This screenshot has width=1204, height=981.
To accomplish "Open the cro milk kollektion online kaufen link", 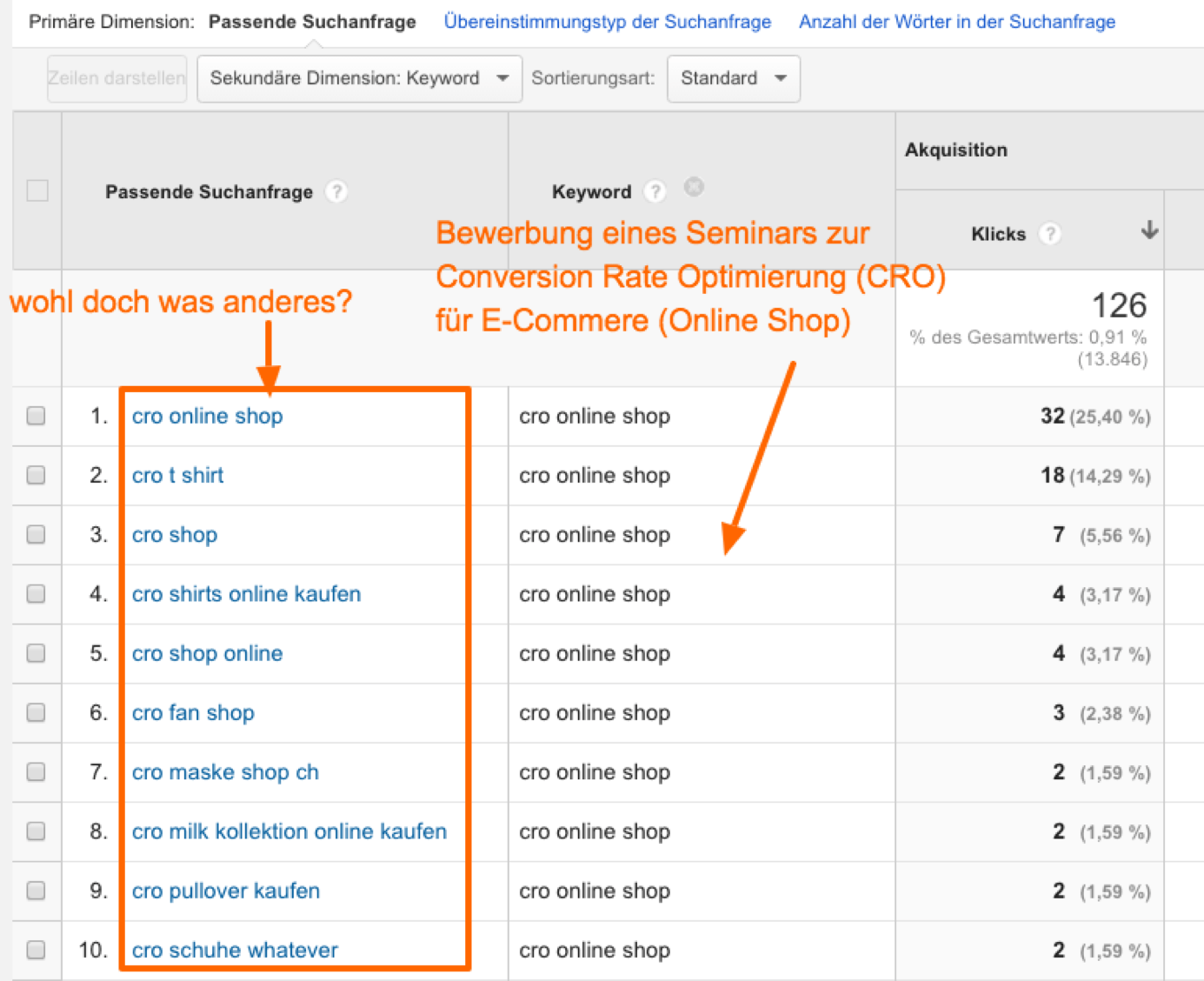I will click(289, 831).
